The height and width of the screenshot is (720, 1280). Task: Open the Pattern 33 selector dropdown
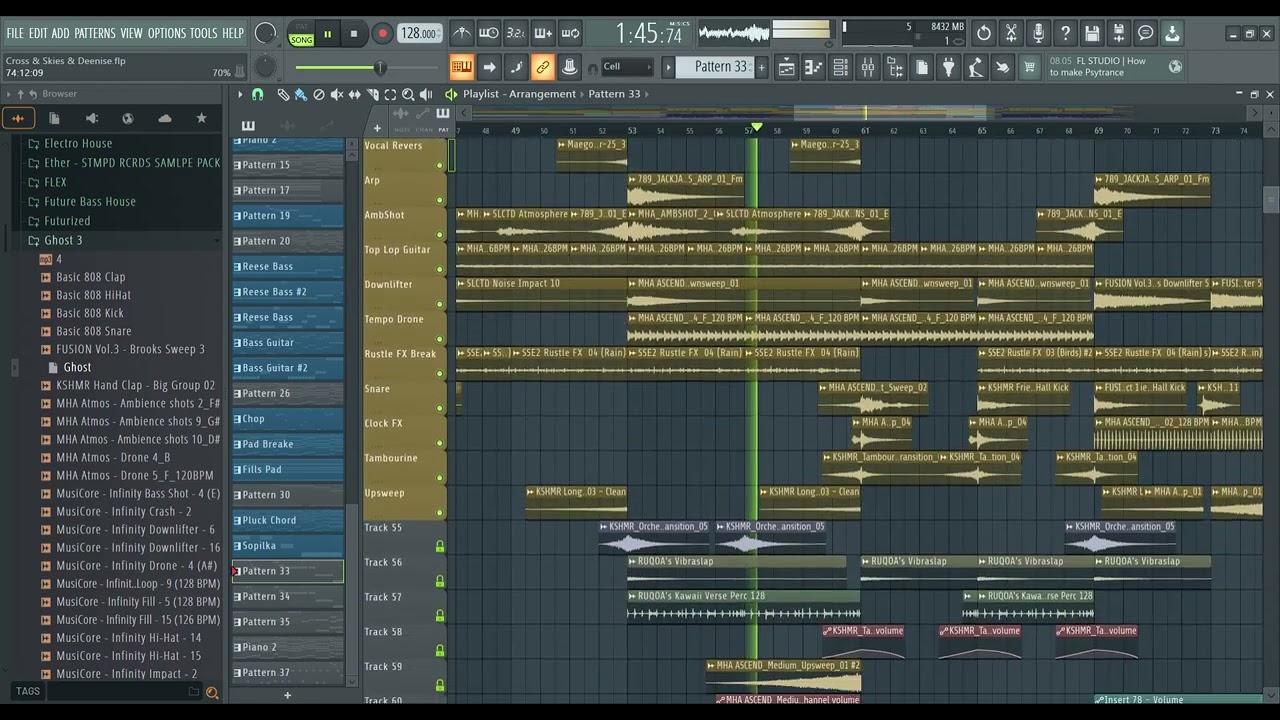click(715, 67)
